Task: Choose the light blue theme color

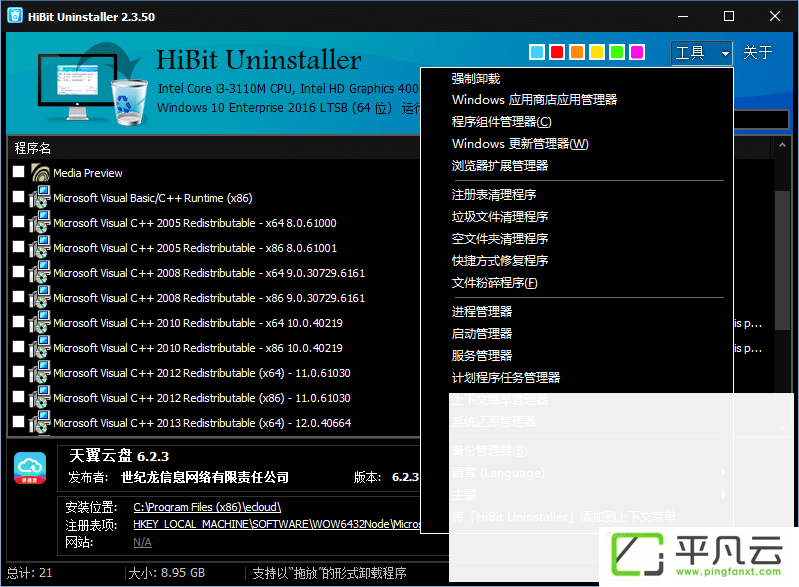Action: [537, 52]
